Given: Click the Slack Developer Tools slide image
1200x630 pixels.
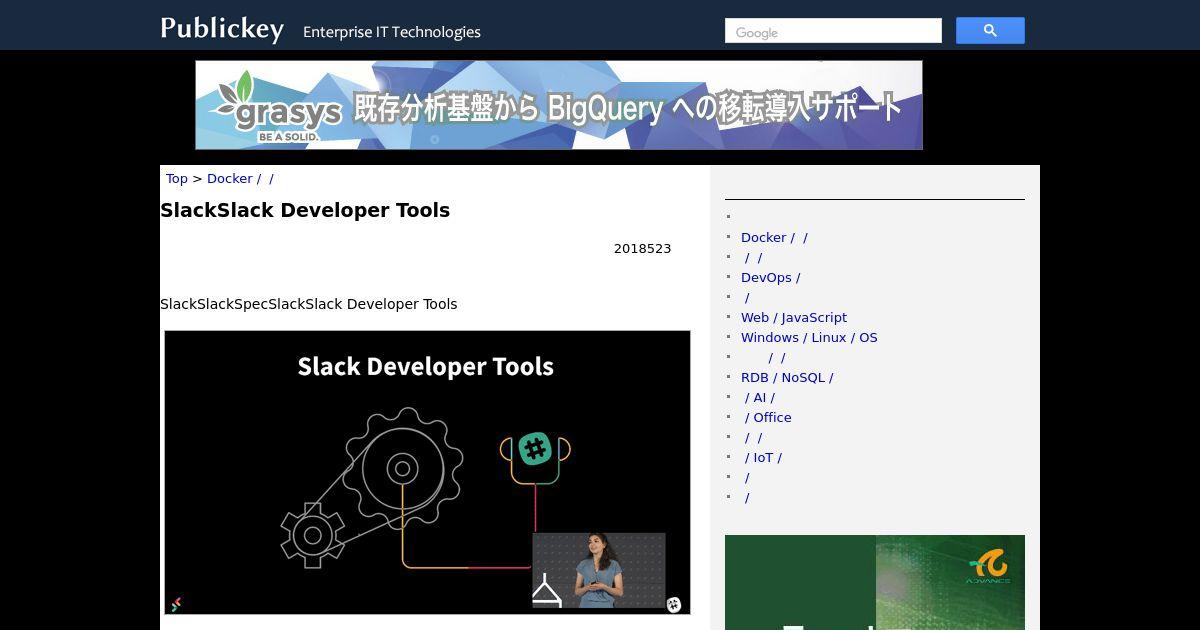Looking at the screenshot, I should pyautogui.click(x=427, y=472).
